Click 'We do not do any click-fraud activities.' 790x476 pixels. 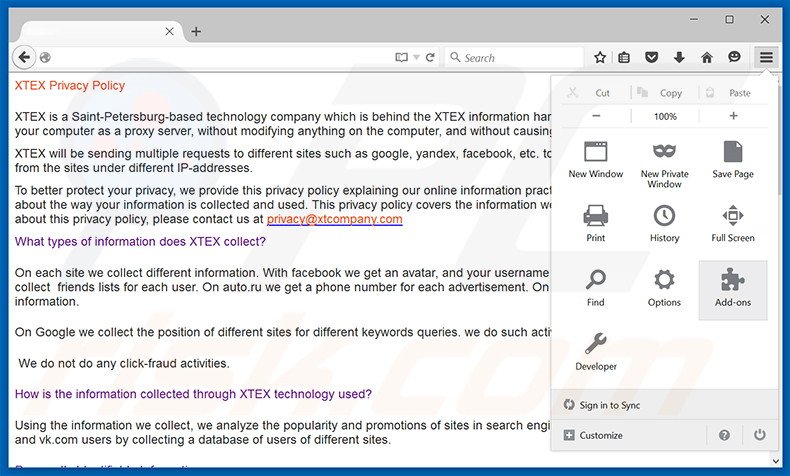tap(124, 363)
